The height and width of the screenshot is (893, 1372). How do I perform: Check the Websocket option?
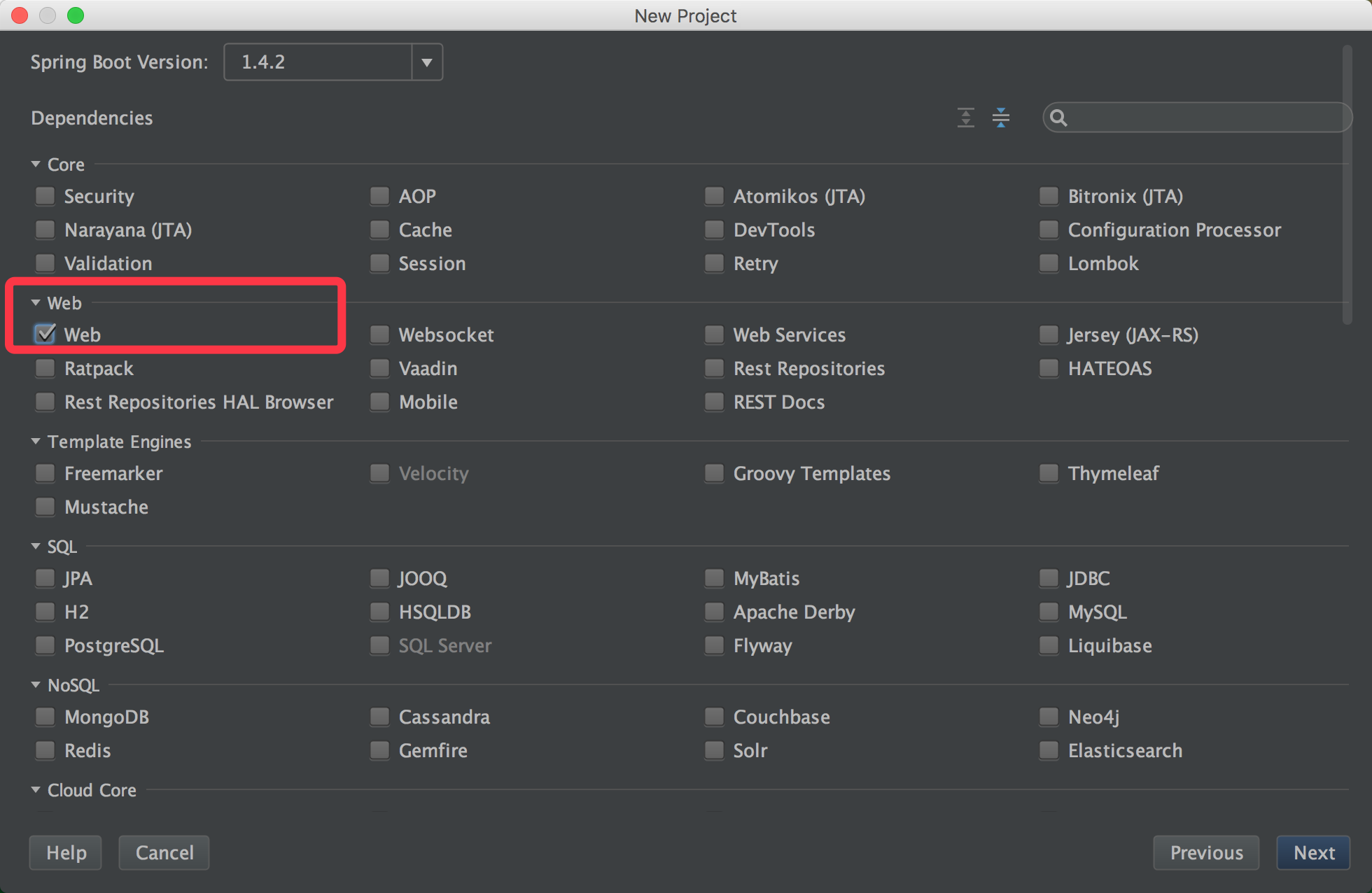pyautogui.click(x=380, y=335)
